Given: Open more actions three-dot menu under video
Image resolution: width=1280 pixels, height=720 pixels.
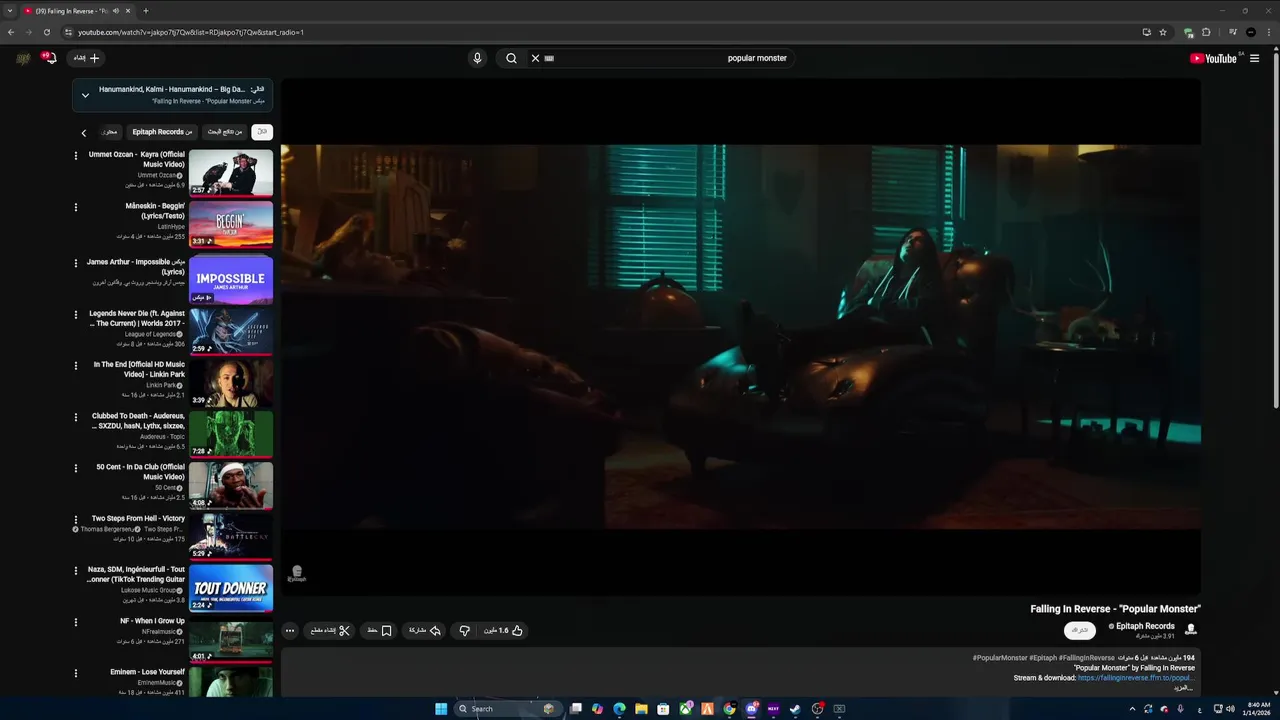Looking at the screenshot, I should click(x=290, y=630).
